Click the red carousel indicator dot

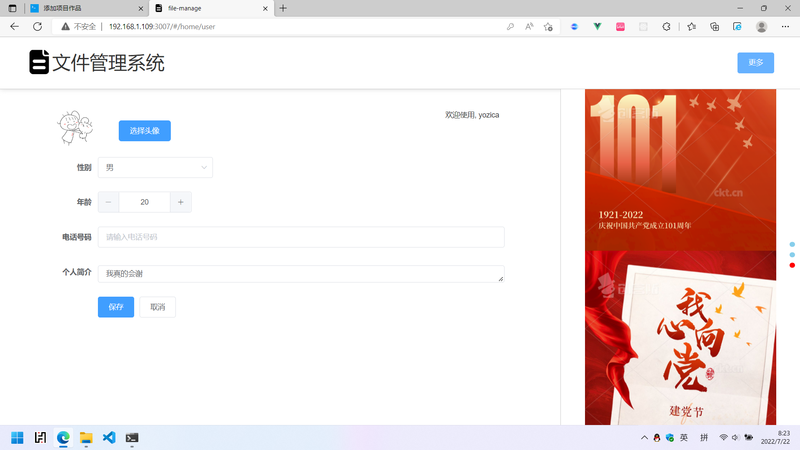[792, 265]
